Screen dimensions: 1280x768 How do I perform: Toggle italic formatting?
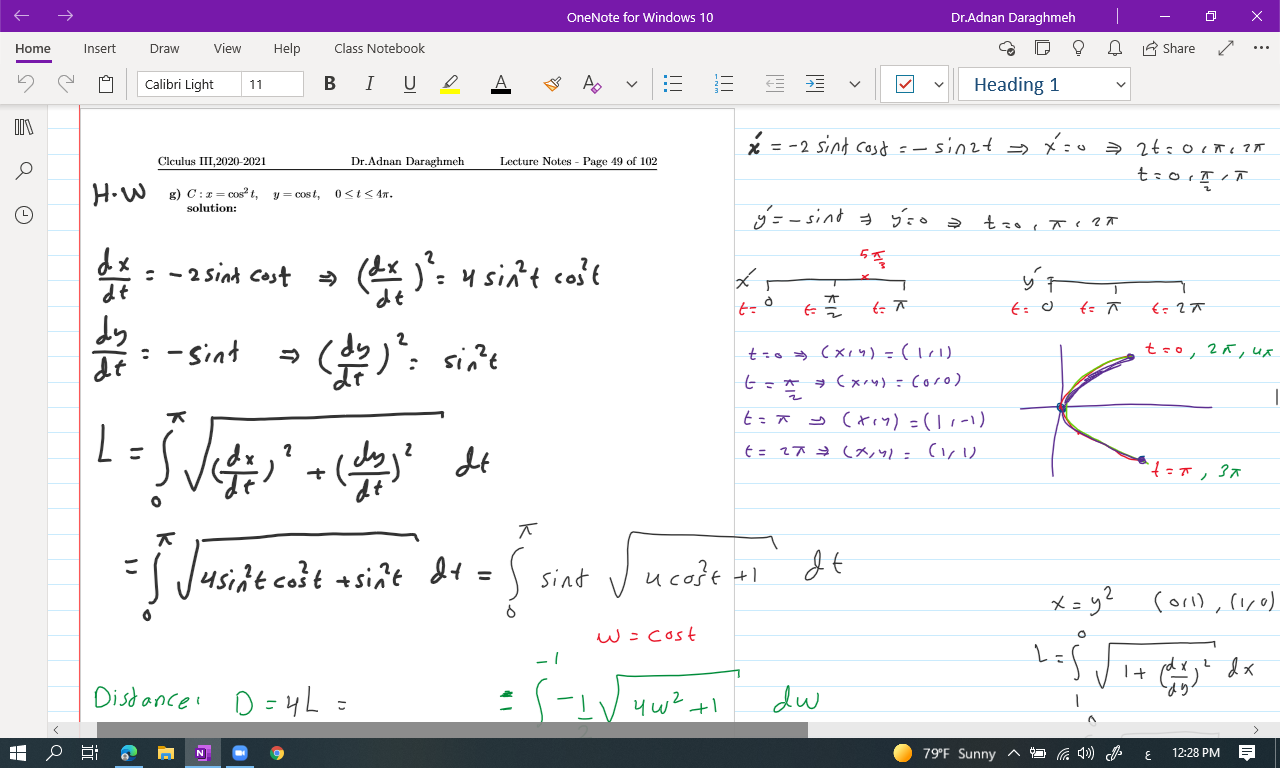coord(370,84)
